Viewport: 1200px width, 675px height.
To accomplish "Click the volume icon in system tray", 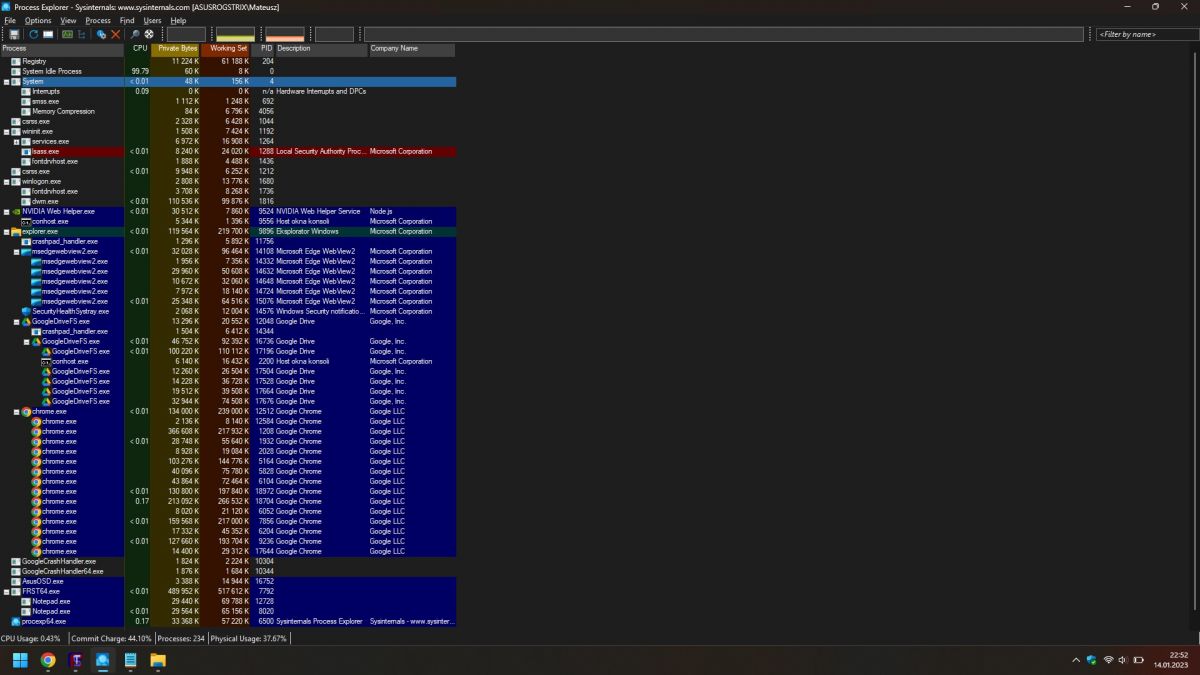I will coord(1122,660).
